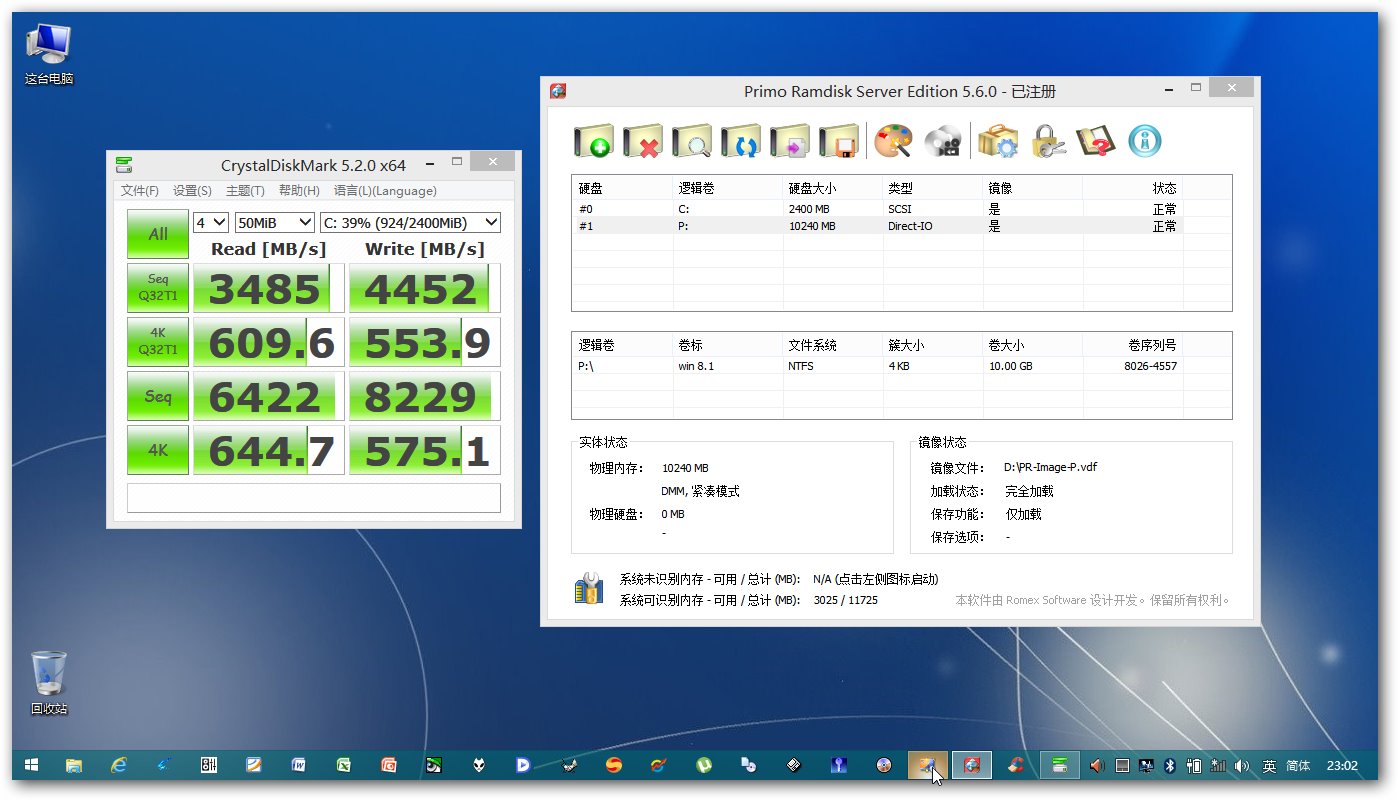Open the test count dropdown showing 4
Image resolution: width=1398 pixels, height=800 pixels.
click(x=211, y=222)
